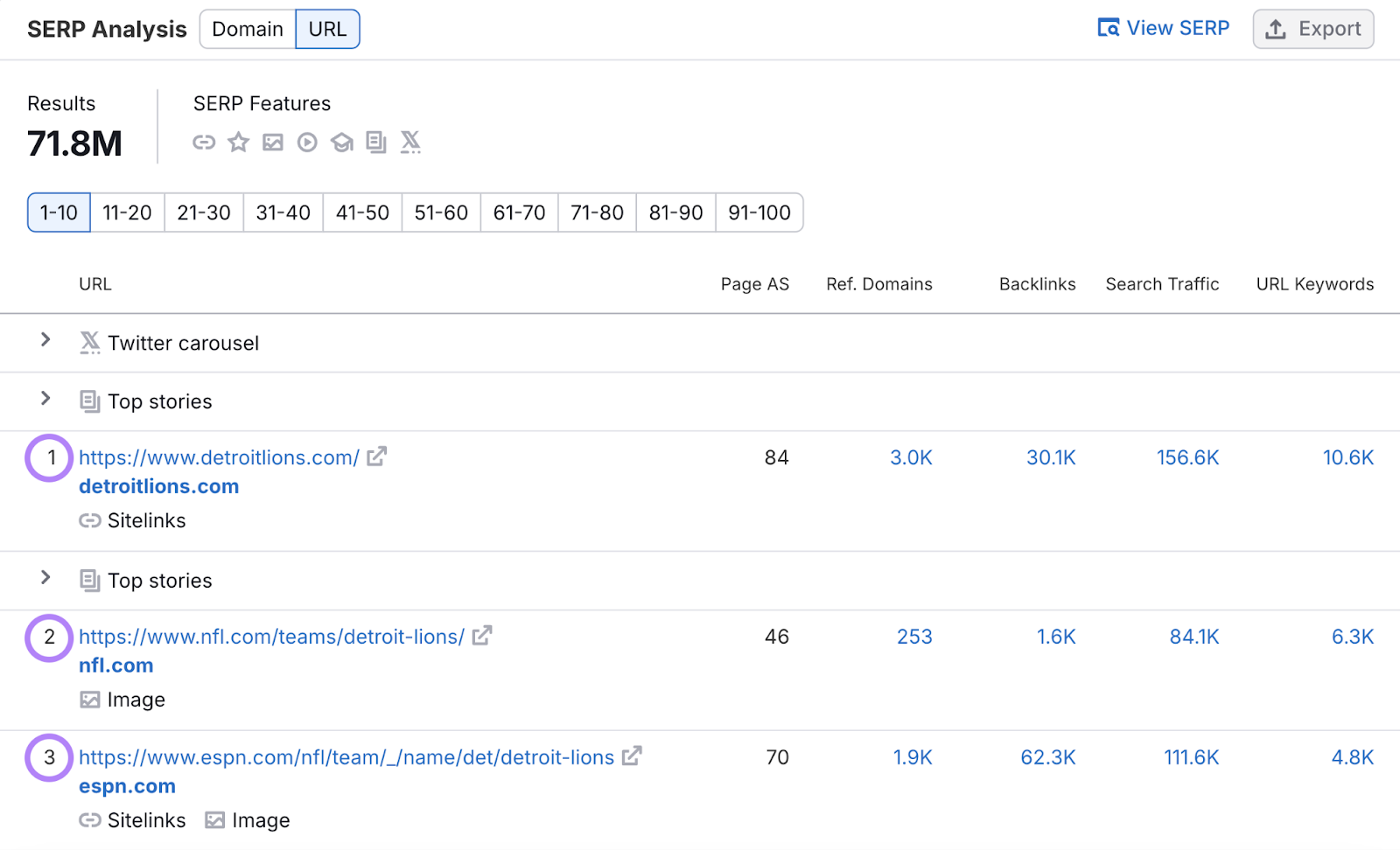Viewport: 1400px width, 850px height.
Task: Click the reviews star SERP feature icon
Action: [x=238, y=142]
